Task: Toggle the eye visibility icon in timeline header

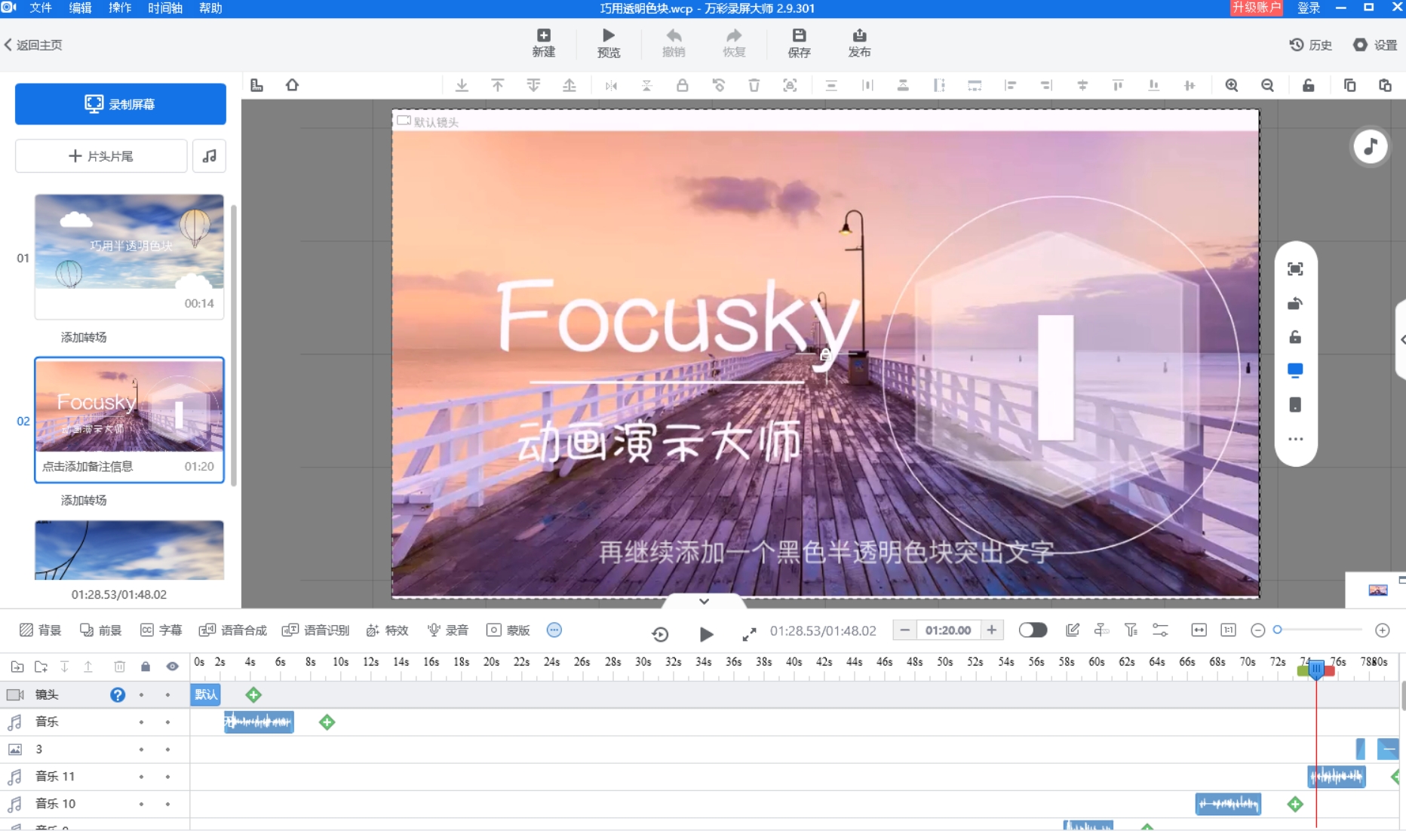Action: (x=173, y=667)
